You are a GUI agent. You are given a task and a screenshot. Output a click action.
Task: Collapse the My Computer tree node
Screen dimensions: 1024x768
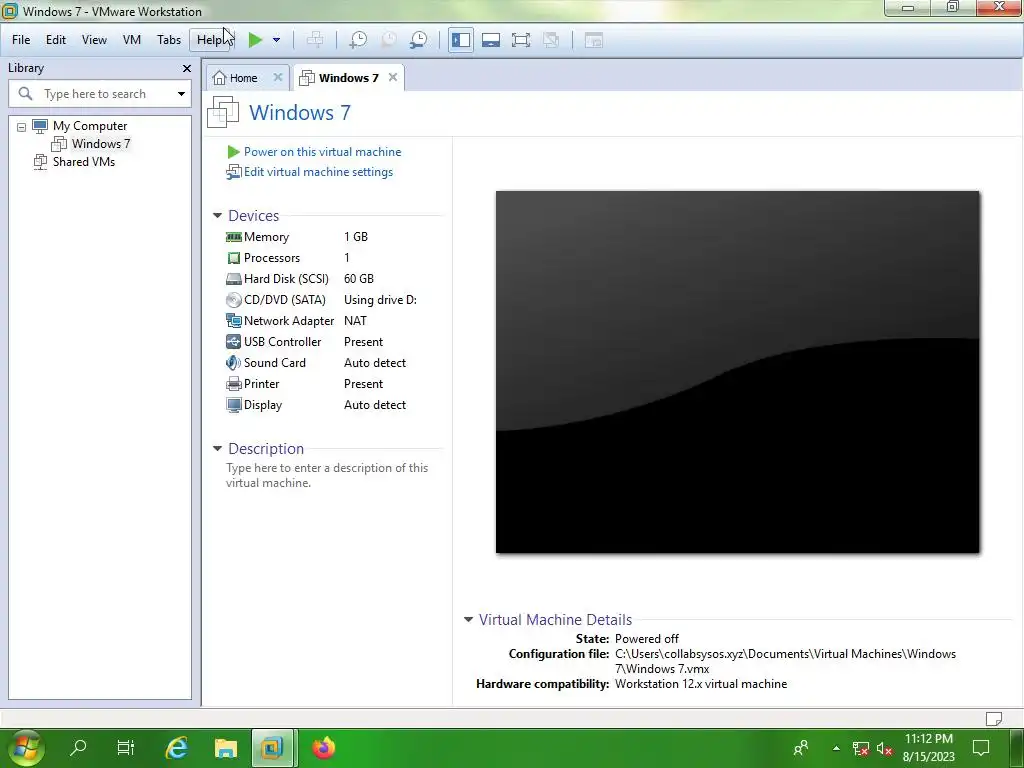tap(22, 127)
